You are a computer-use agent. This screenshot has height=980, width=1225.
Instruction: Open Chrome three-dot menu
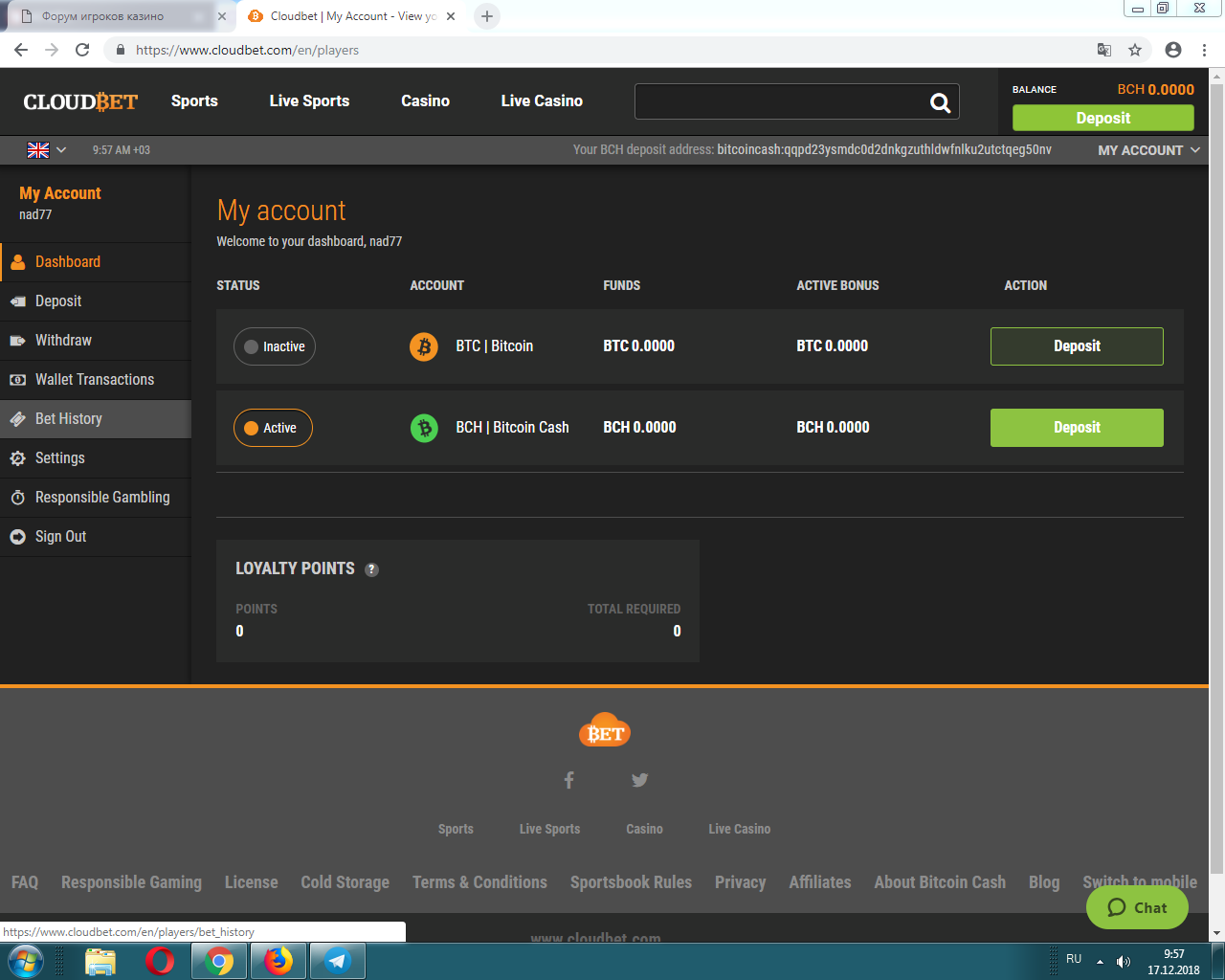tap(1205, 50)
